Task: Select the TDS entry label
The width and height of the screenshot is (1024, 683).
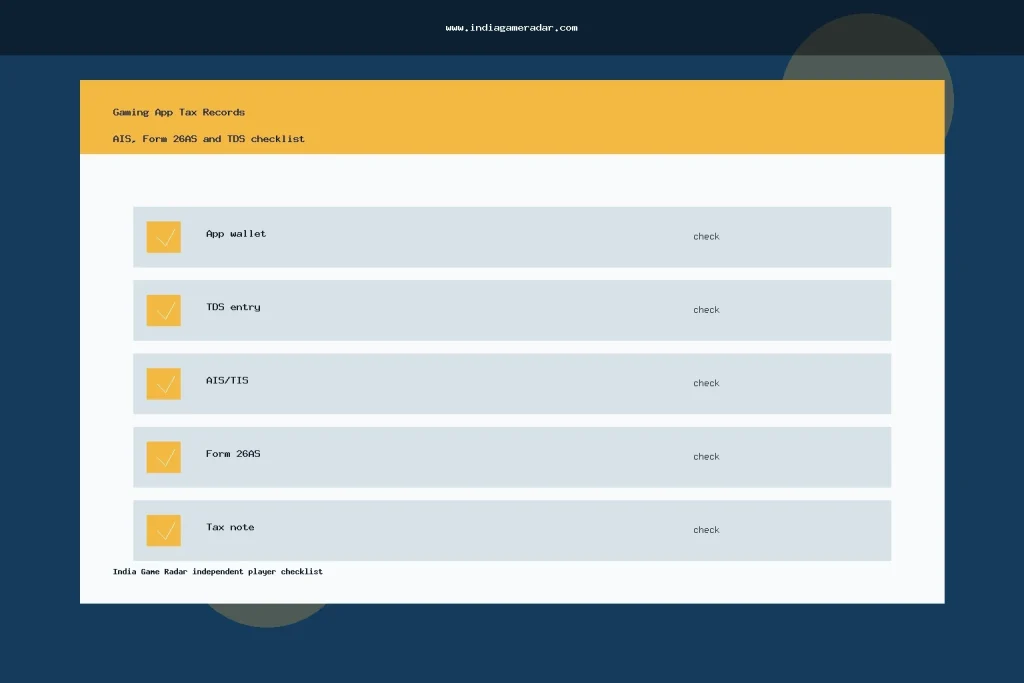Action: pyautogui.click(x=233, y=307)
